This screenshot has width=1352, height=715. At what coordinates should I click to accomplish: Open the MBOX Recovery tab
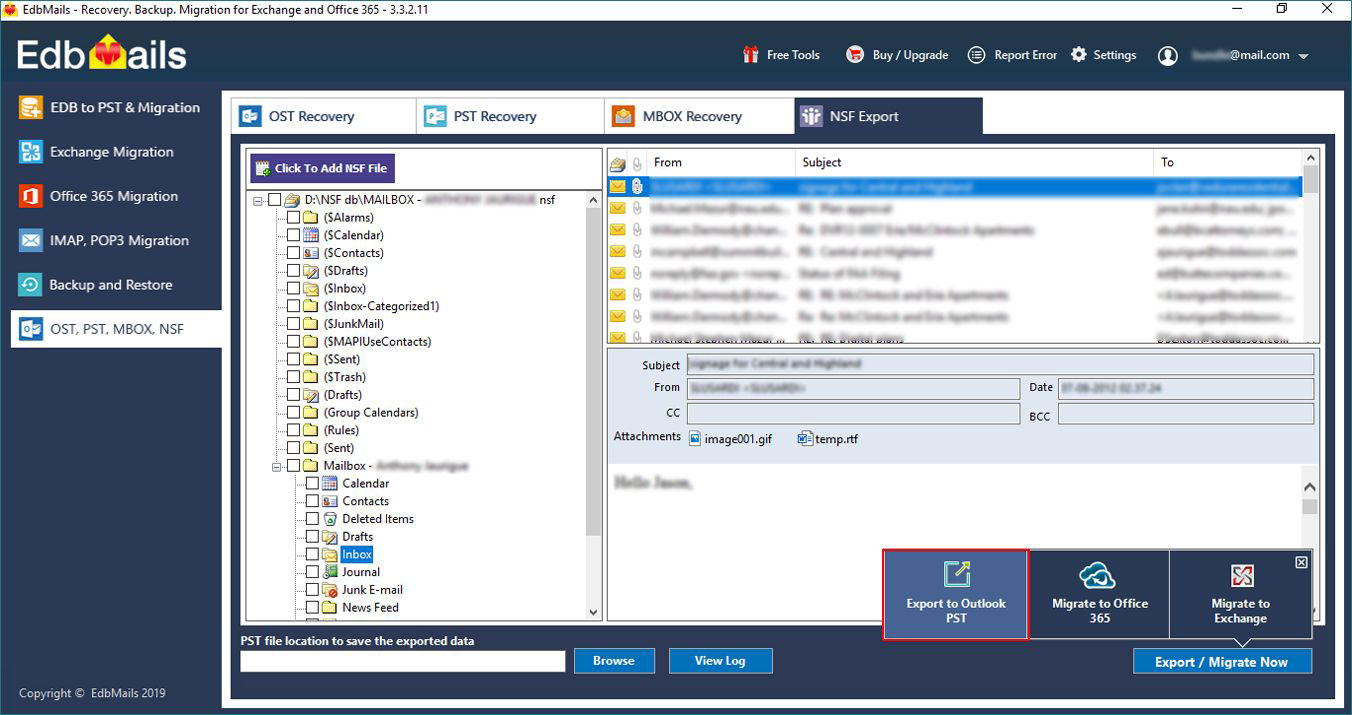click(x=699, y=116)
